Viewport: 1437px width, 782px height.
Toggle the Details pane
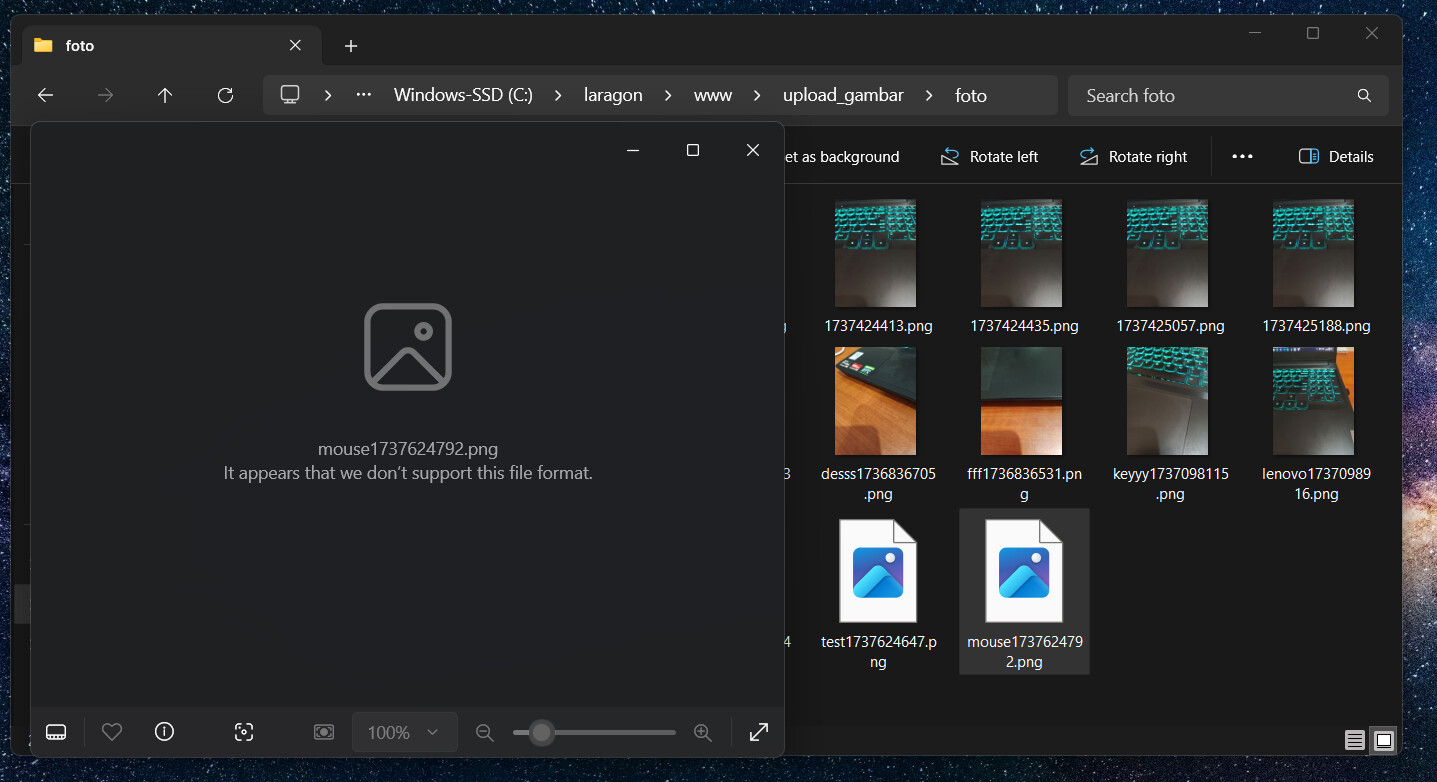coord(1335,157)
